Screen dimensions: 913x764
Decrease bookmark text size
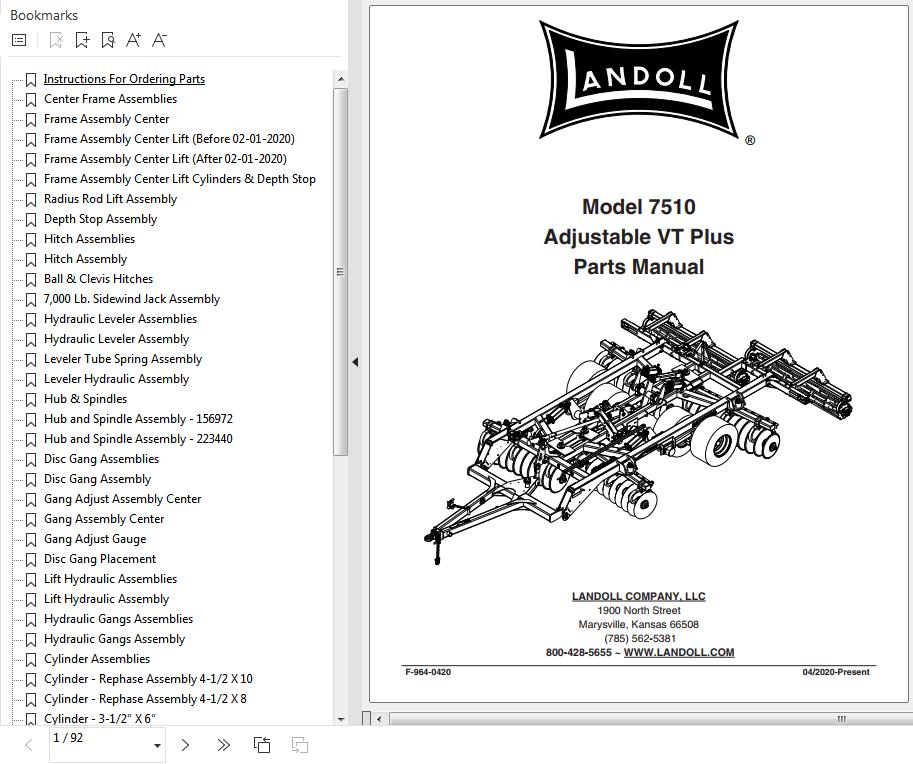[x=159, y=40]
